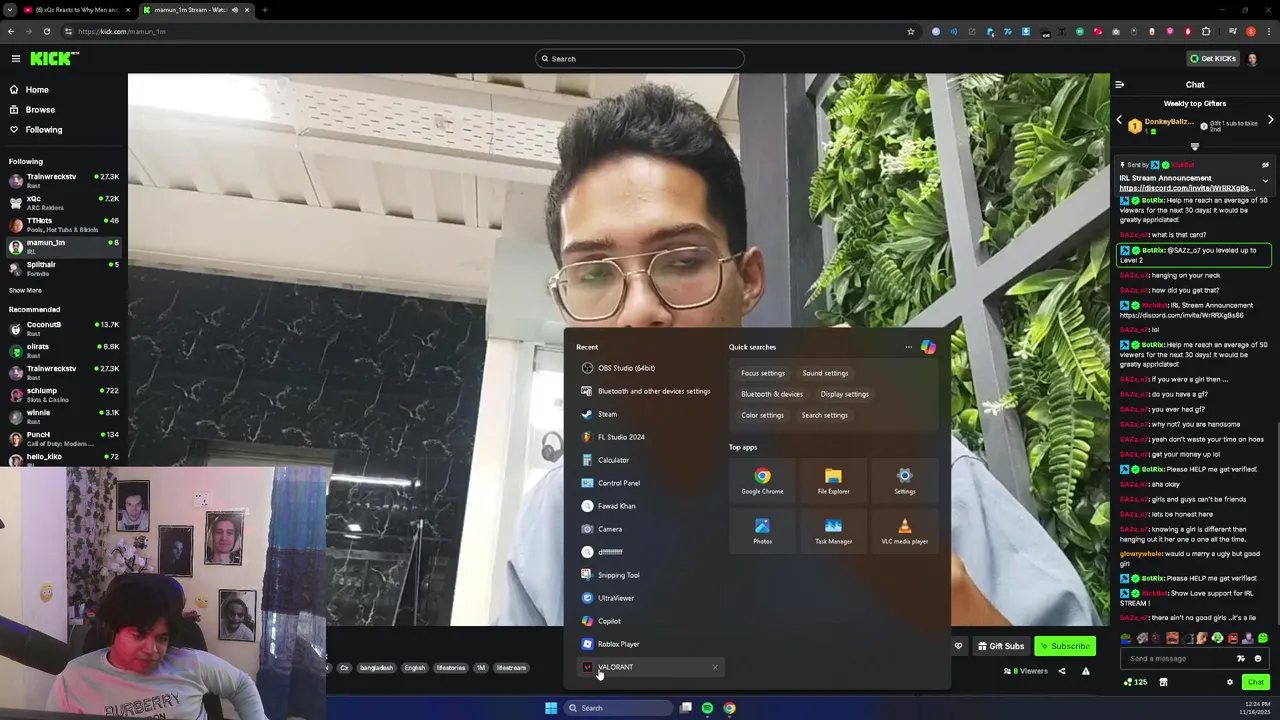Click the bangladesh stream tag
Viewport: 1280px width, 720px height.
point(377,668)
